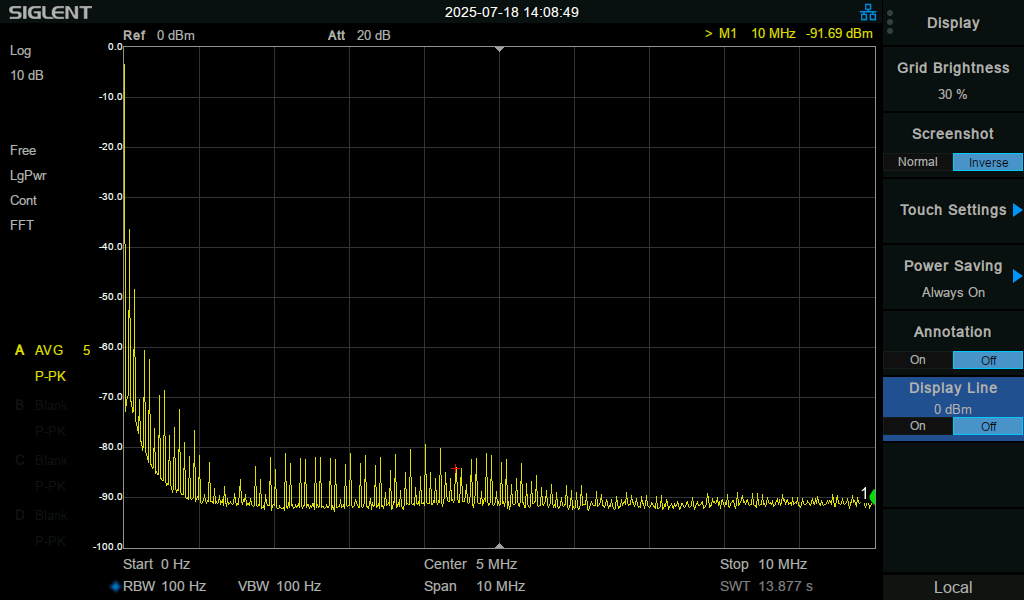Click the SWT 13.877 s sweep time
Screen dimensions: 1024x600
(x=766, y=586)
